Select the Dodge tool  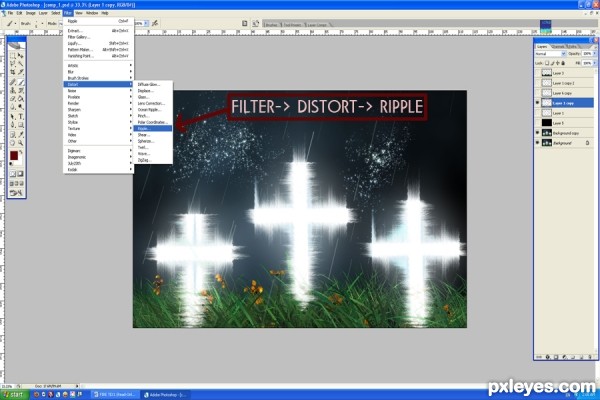point(21,107)
